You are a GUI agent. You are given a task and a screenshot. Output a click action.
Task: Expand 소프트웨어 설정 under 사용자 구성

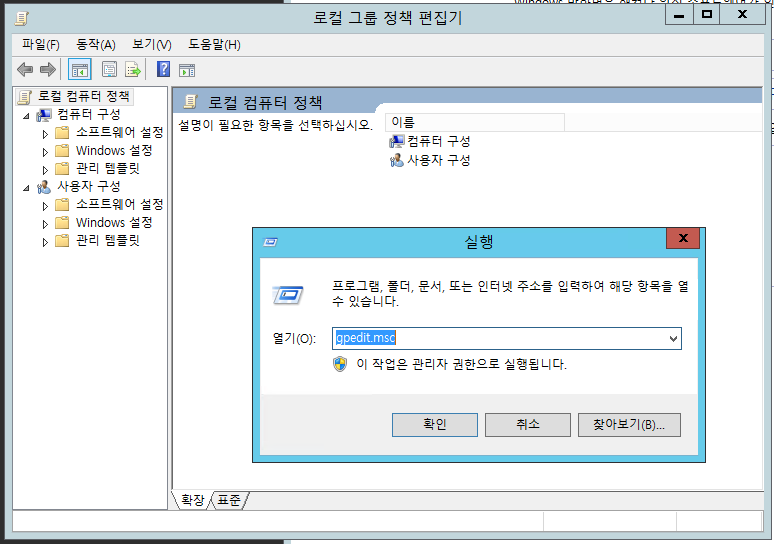(x=45, y=206)
